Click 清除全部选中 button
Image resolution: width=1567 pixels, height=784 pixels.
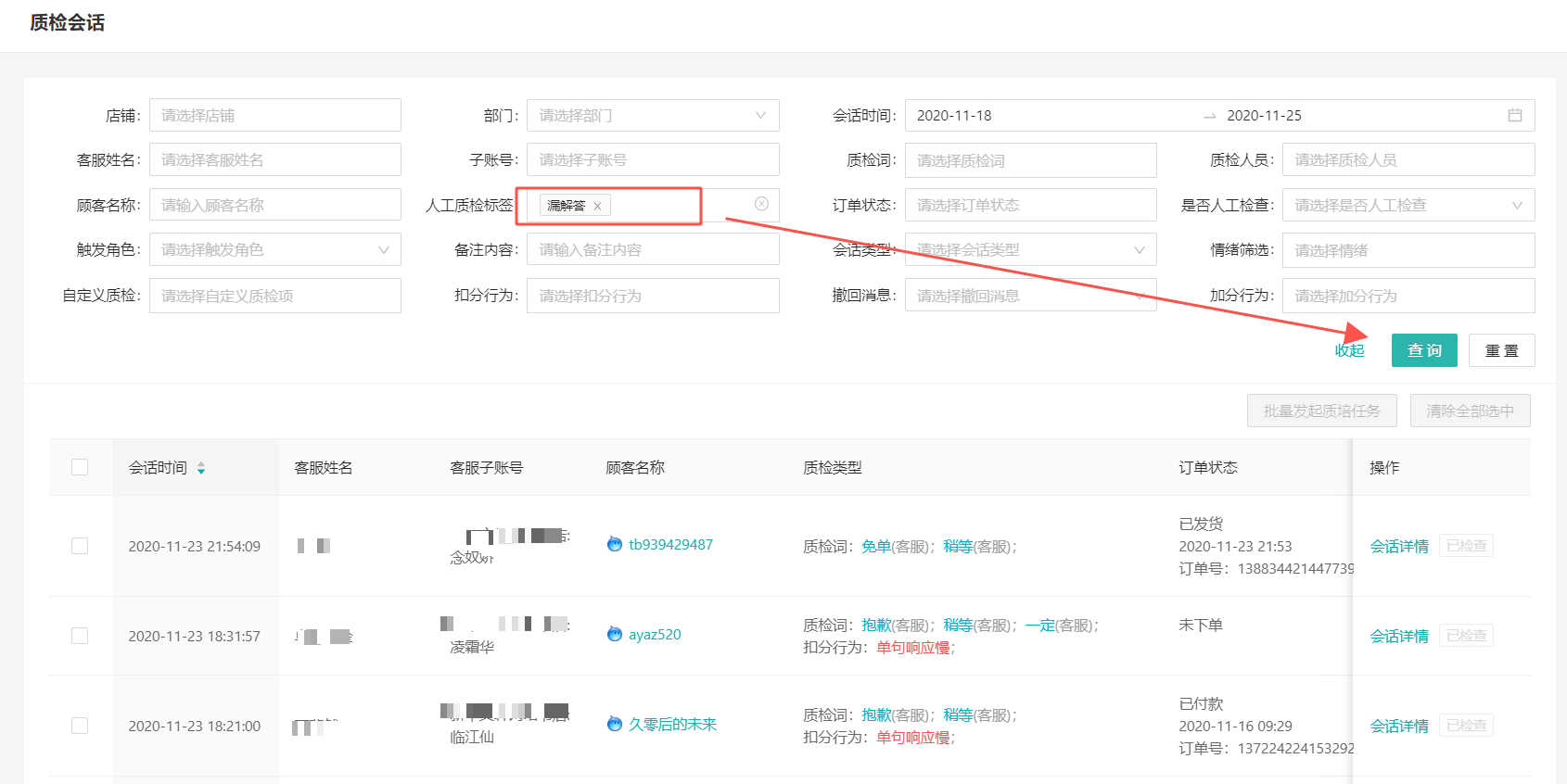1471,411
